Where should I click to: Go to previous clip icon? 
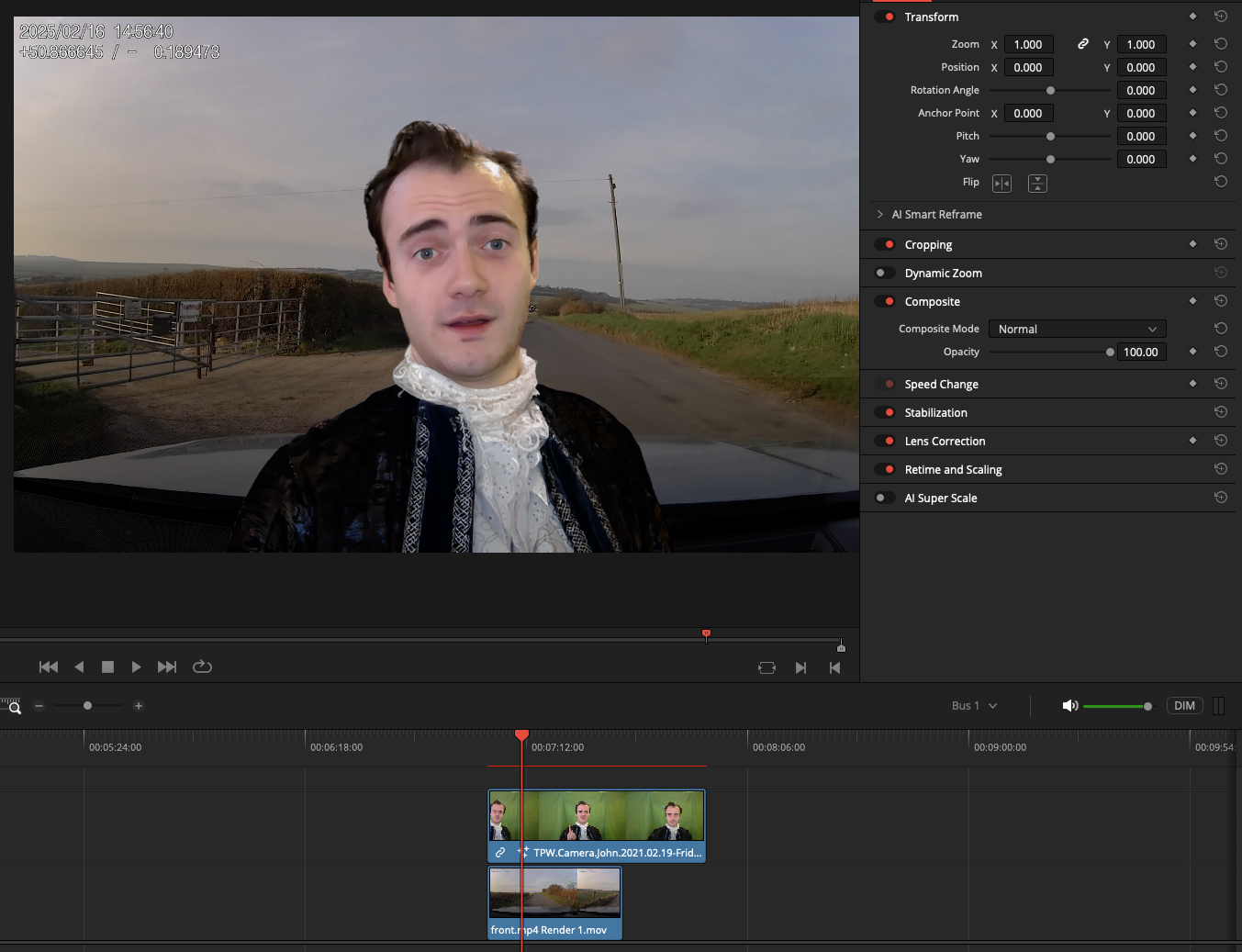pos(834,667)
